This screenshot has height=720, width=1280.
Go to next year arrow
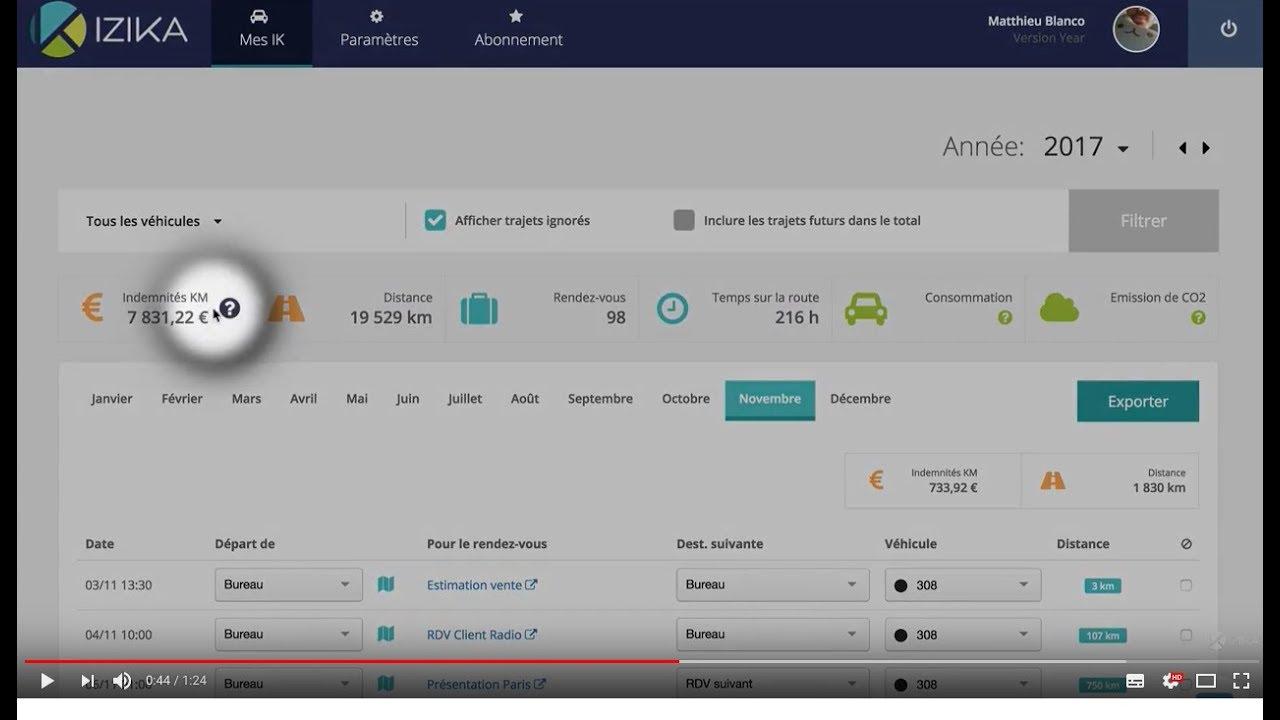[x=1206, y=148]
